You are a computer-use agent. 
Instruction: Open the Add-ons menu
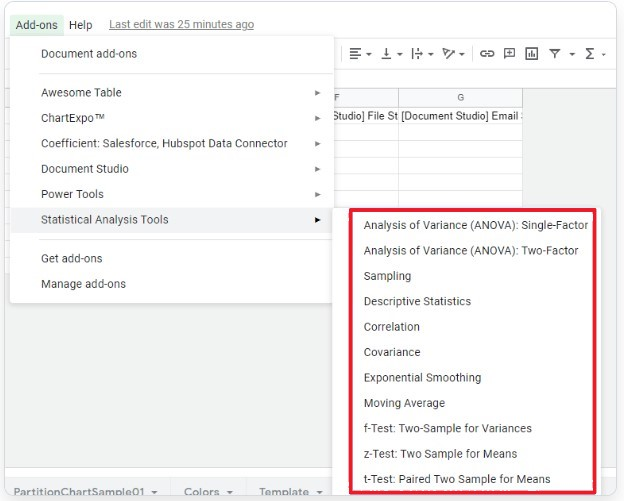point(37,25)
